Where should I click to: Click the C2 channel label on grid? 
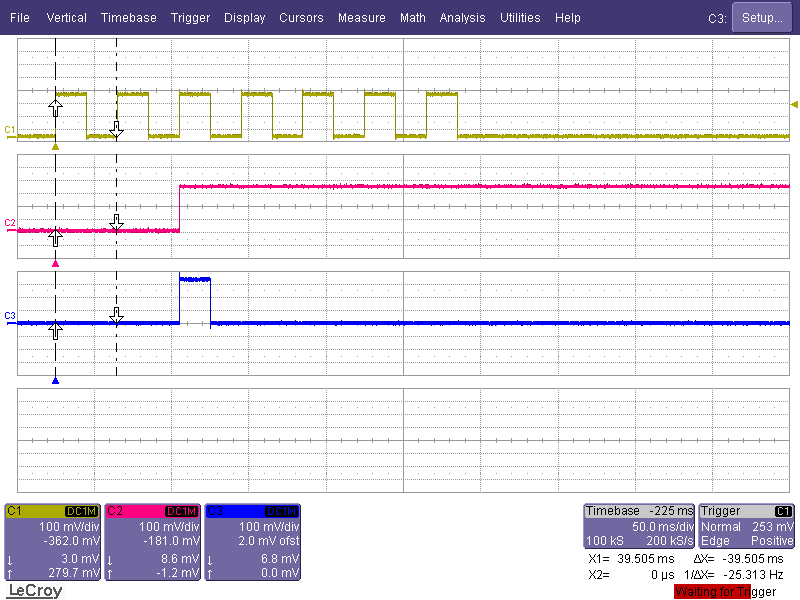10,222
